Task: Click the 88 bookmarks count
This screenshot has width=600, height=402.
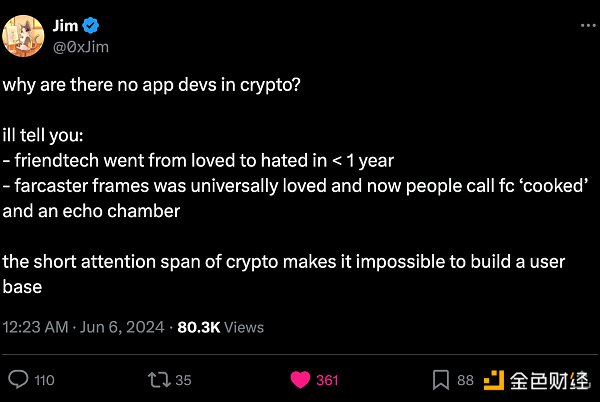Action: coord(465,380)
